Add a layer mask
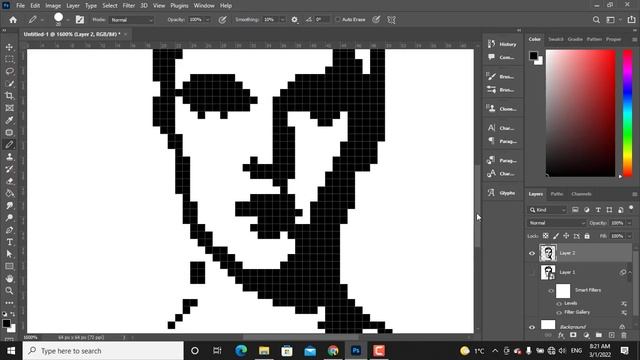The width and height of the screenshot is (640, 360). tap(573, 335)
